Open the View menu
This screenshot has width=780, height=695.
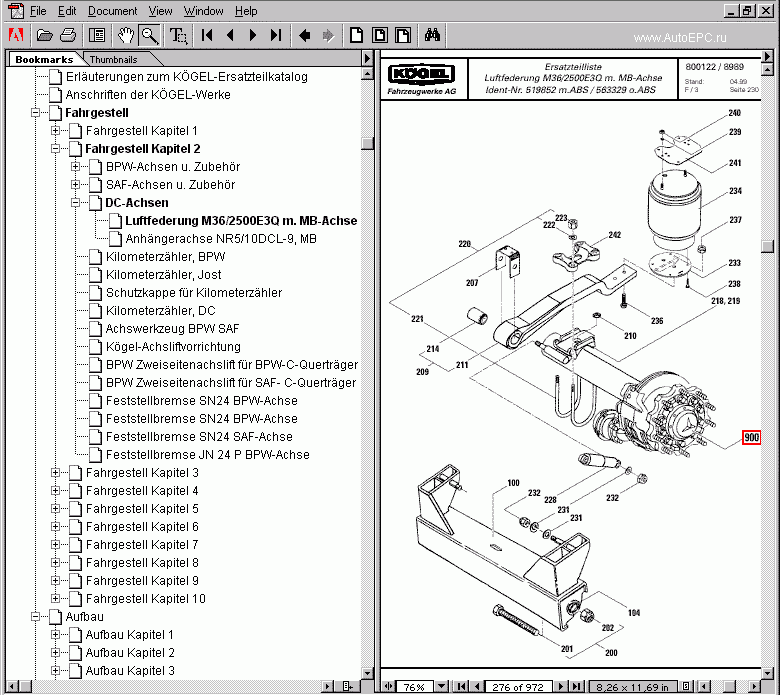(160, 10)
